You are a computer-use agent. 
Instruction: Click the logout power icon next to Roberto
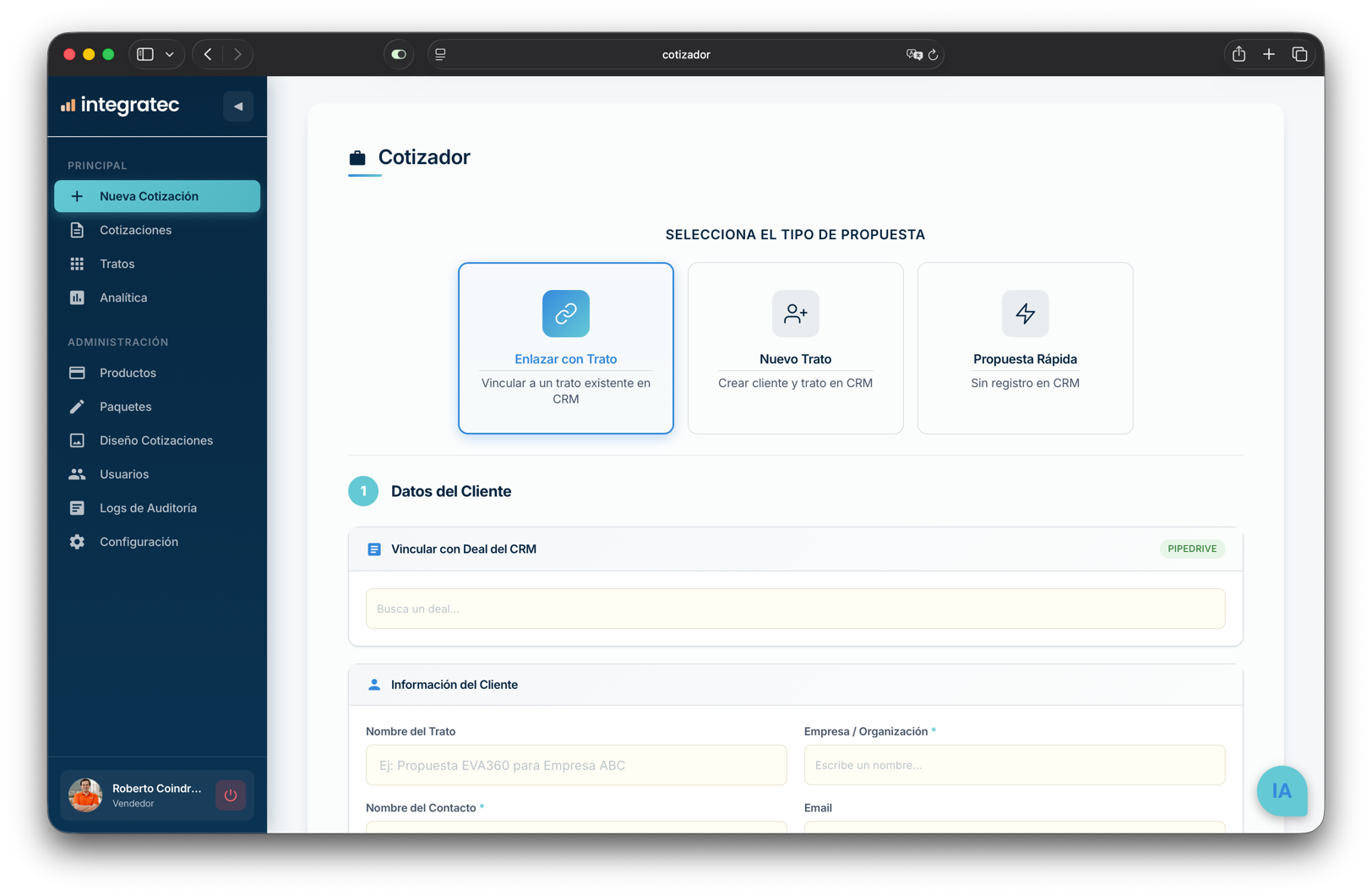[231, 795]
